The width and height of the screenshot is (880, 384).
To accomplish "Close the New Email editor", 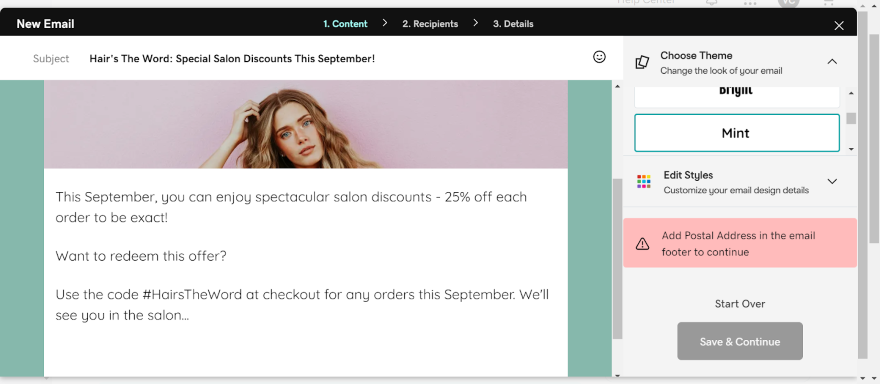I will [x=839, y=25].
